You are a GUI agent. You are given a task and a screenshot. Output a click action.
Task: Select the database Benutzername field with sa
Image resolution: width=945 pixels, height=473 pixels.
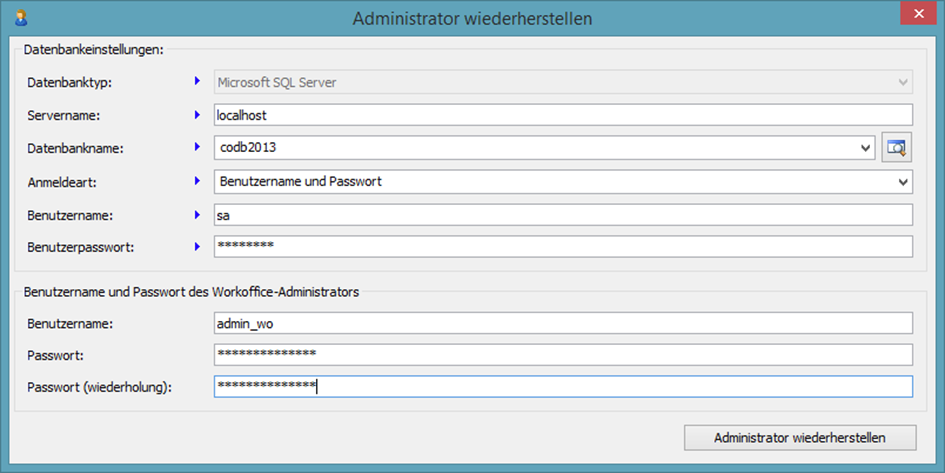coord(563,215)
